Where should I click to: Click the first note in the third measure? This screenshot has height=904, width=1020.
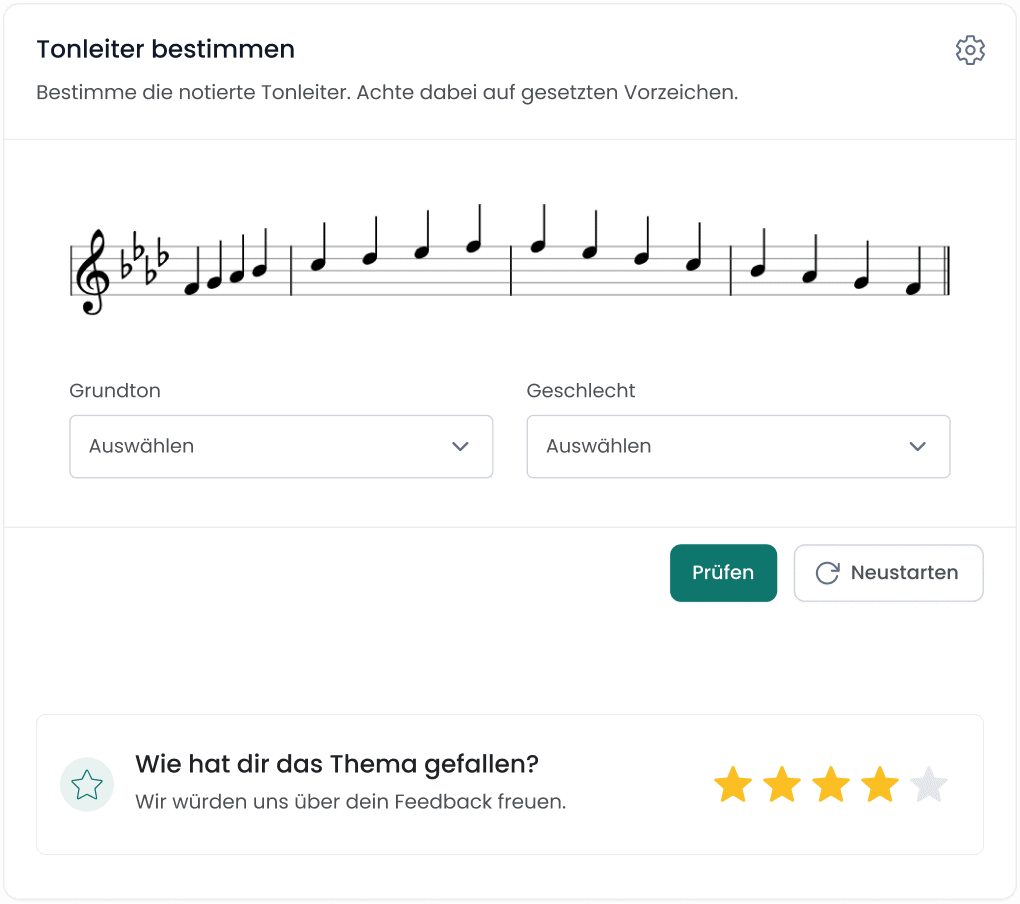point(538,244)
